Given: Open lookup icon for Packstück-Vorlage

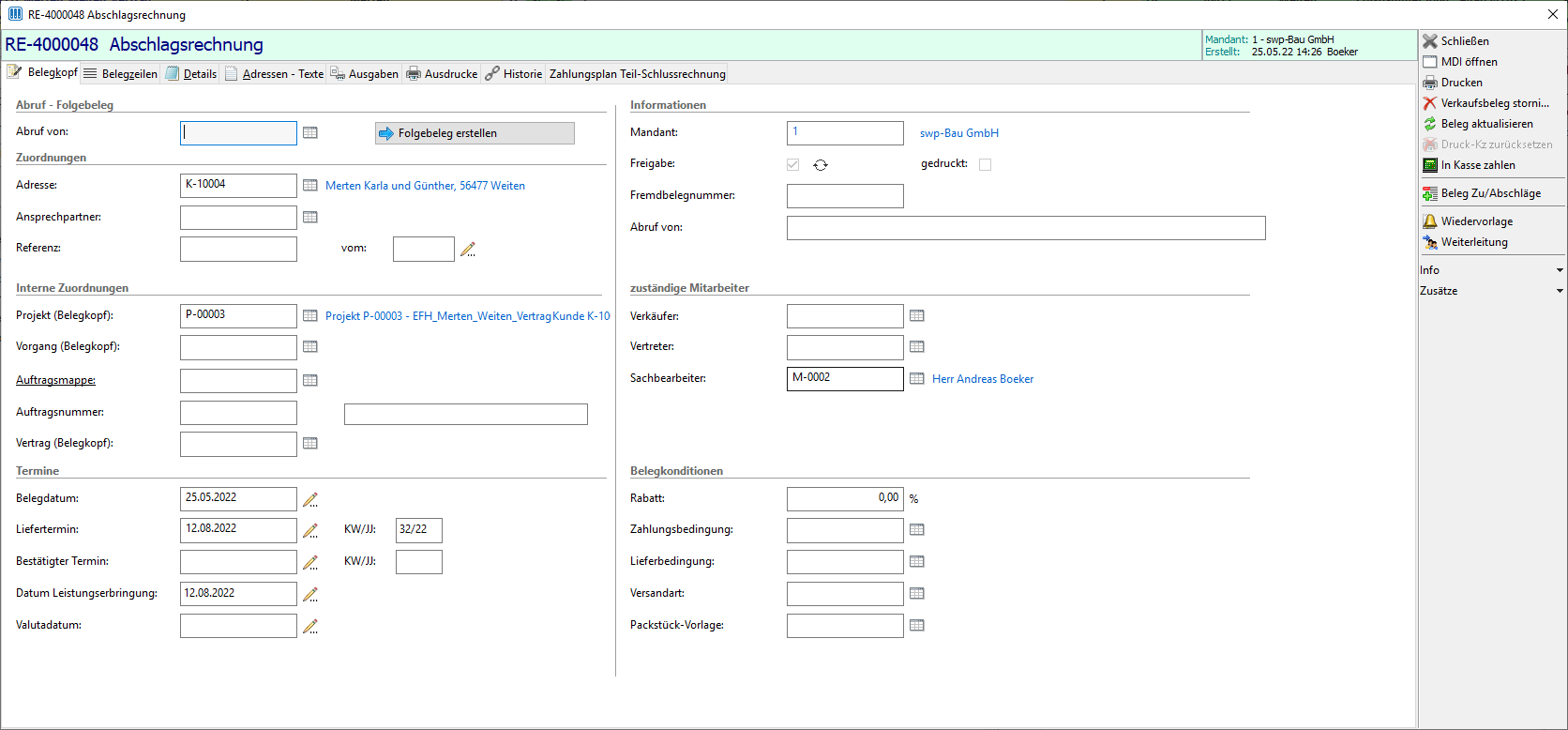Looking at the screenshot, I should [917, 626].
